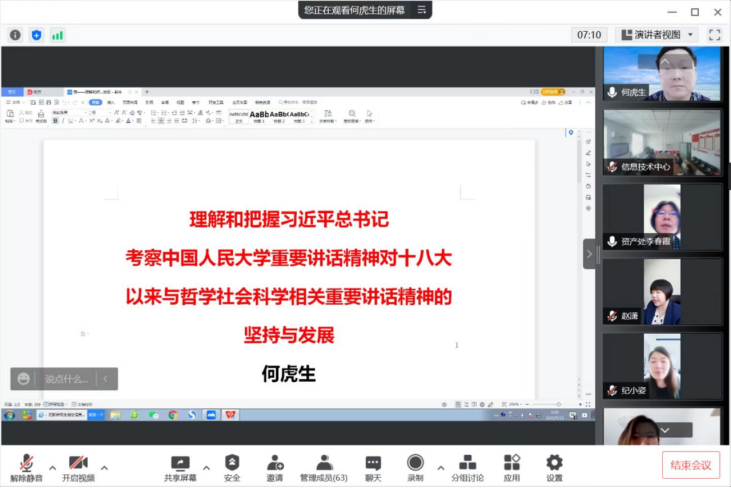731x488 pixels.
Task: Open Chrome from shared taskbar
Action: pos(172,415)
